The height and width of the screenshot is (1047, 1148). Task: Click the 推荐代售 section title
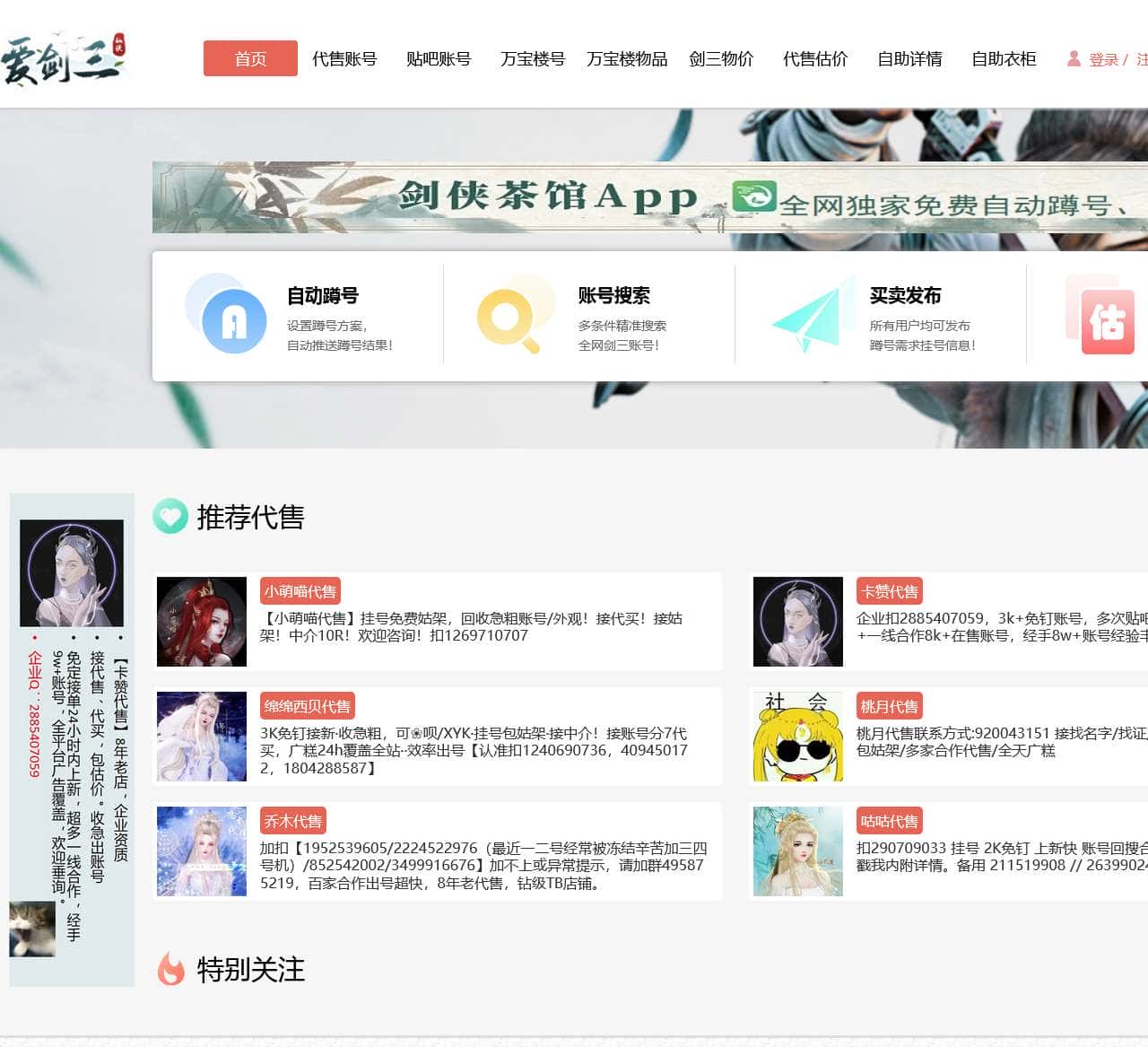(250, 517)
